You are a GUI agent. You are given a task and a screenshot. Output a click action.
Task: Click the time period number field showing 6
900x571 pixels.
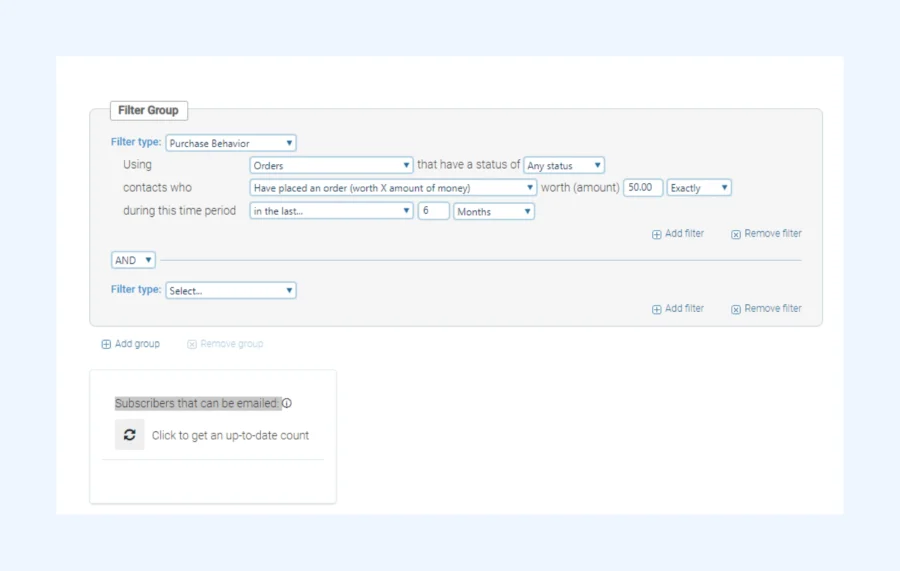433,211
